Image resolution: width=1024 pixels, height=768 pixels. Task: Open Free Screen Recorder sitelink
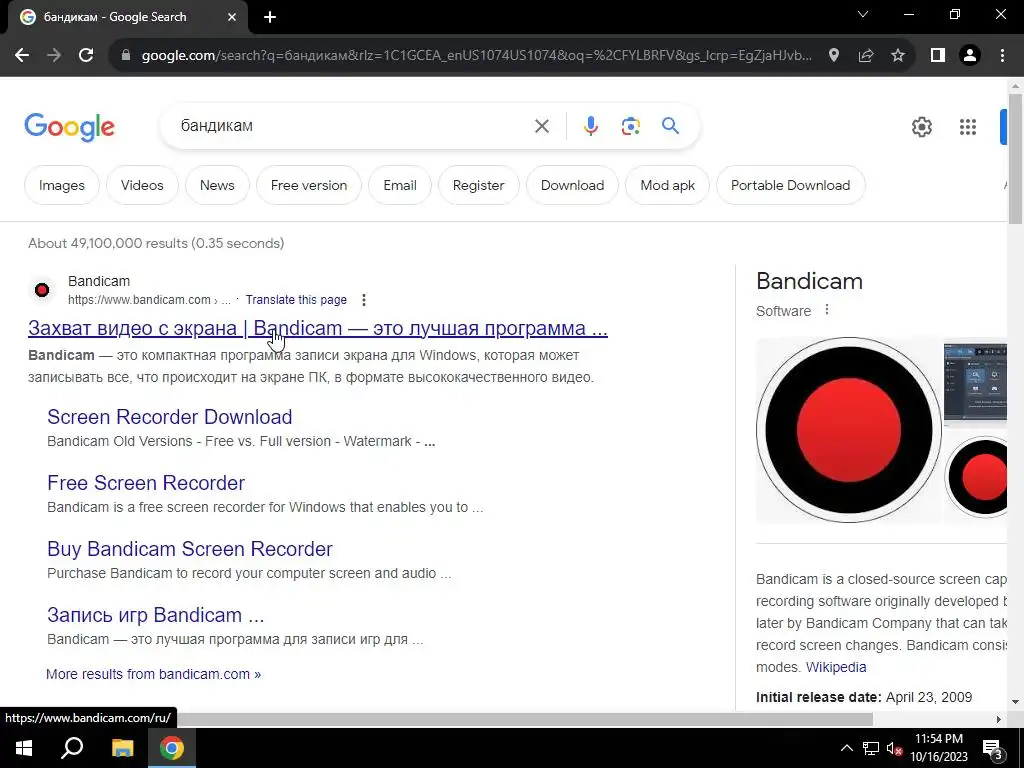pos(146,483)
